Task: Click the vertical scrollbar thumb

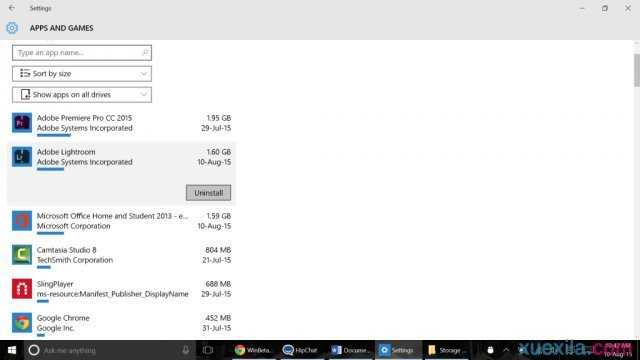Action: coord(637,70)
